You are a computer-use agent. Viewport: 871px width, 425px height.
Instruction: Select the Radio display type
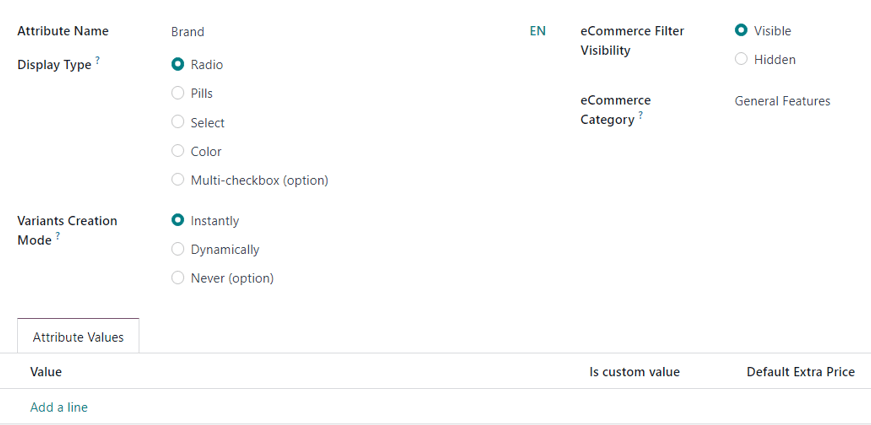pyautogui.click(x=178, y=65)
